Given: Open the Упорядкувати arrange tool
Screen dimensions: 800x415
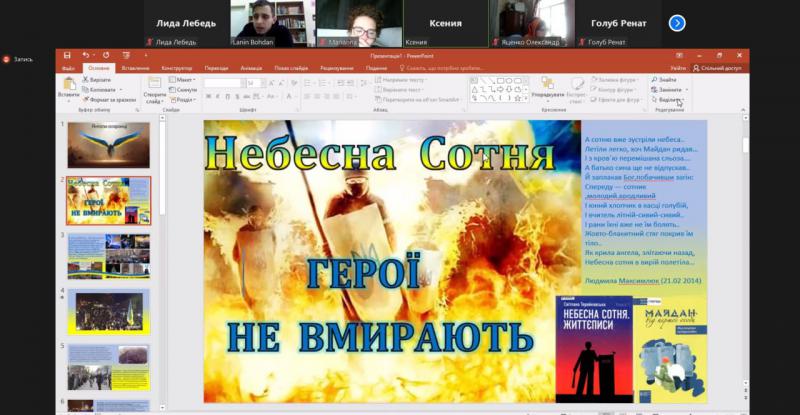Looking at the screenshot, I should pos(548,88).
